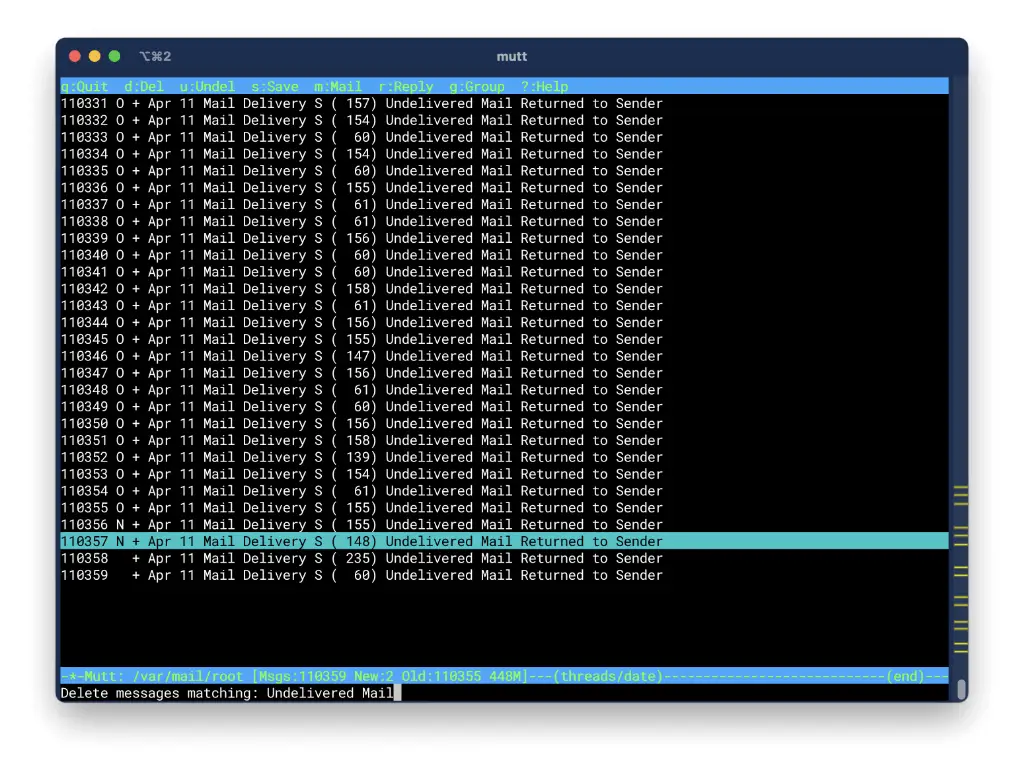Click the yellow zoom button in title bar
1024x776 pixels.
tap(95, 56)
